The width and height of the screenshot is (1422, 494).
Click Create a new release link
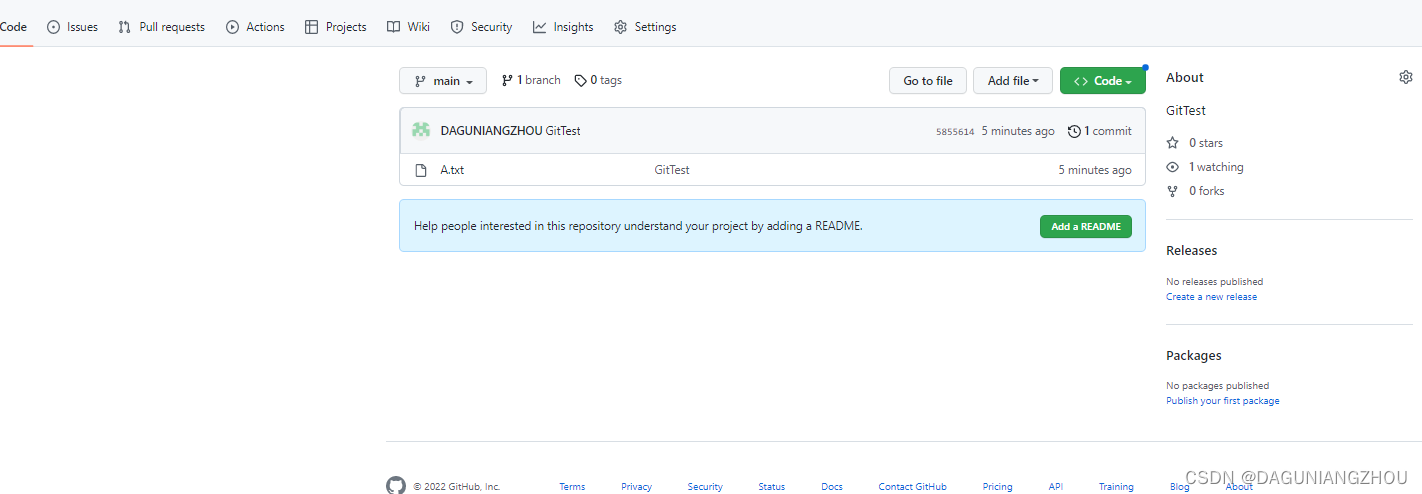[x=1211, y=297]
